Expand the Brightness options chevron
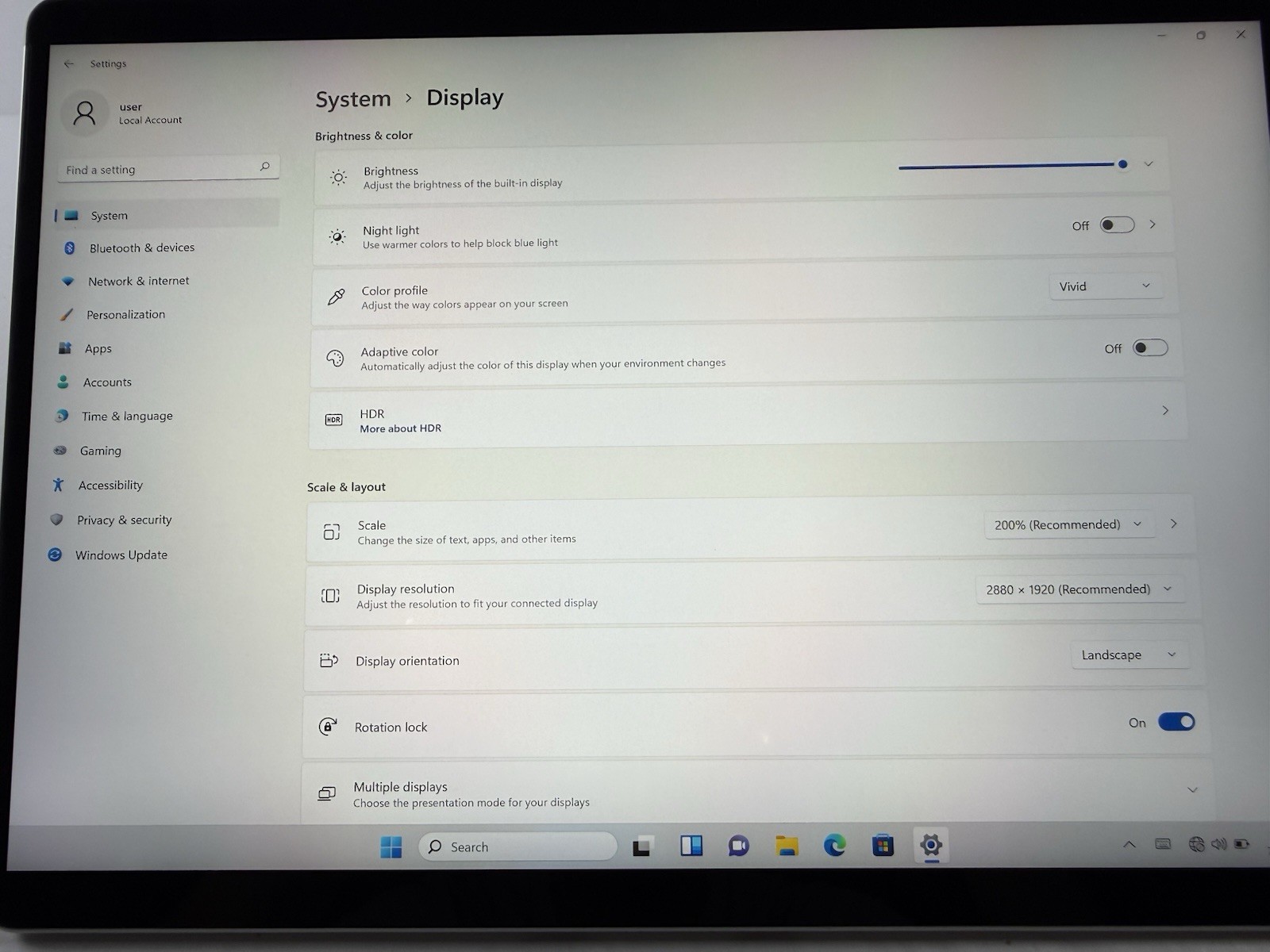Viewport: 1270px width, 952px height. pos(1149,164)
